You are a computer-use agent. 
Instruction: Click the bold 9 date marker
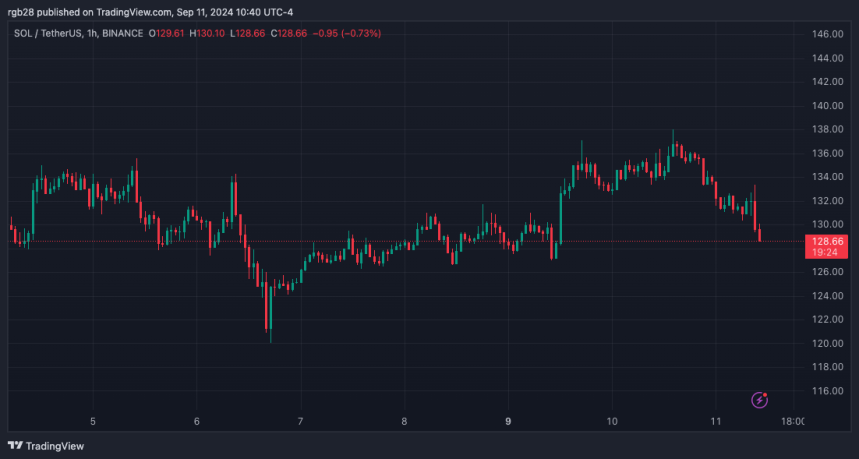click(x=508, y=422)
